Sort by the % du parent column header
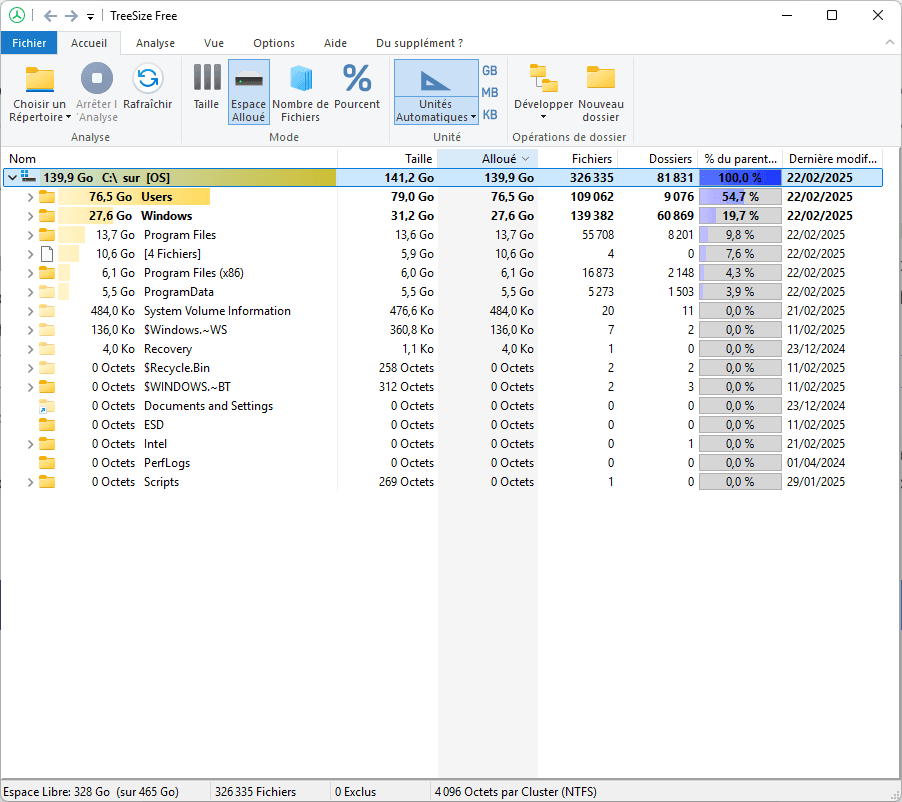This screenshot has height=802, width=902. (x=740, y=159)
